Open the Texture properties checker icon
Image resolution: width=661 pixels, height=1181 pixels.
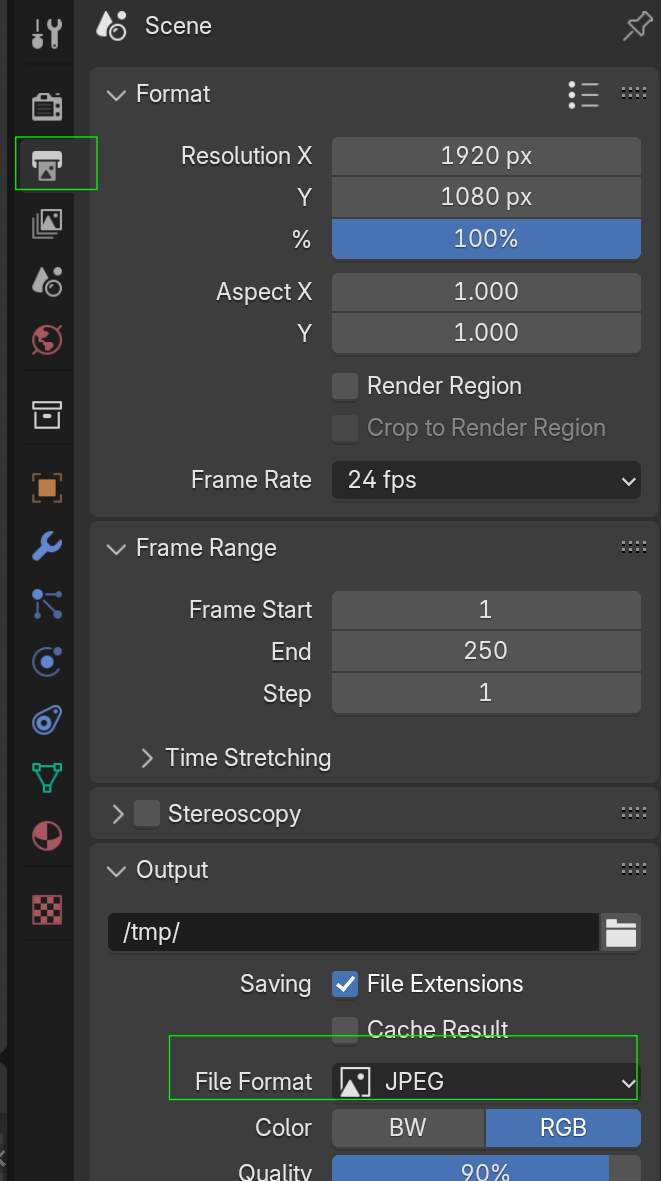46,908
